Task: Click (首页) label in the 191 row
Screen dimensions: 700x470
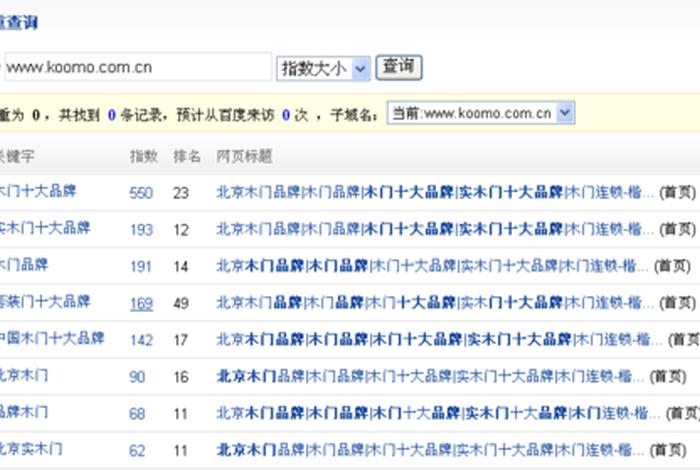Action: point(672,266)
